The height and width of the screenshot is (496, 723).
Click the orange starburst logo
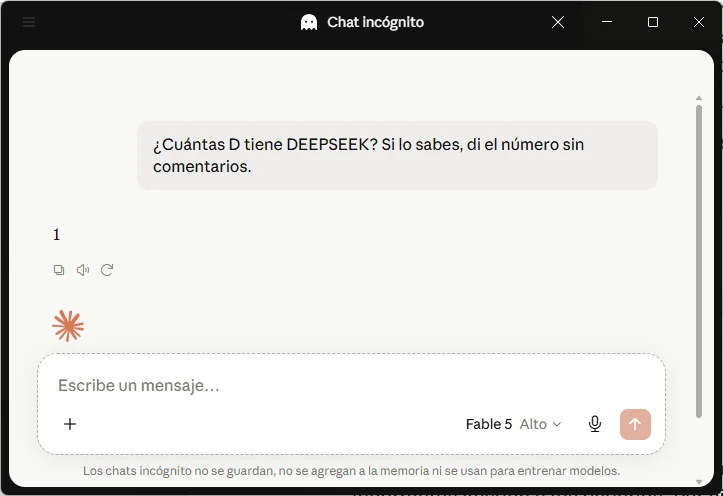(68, 326)
